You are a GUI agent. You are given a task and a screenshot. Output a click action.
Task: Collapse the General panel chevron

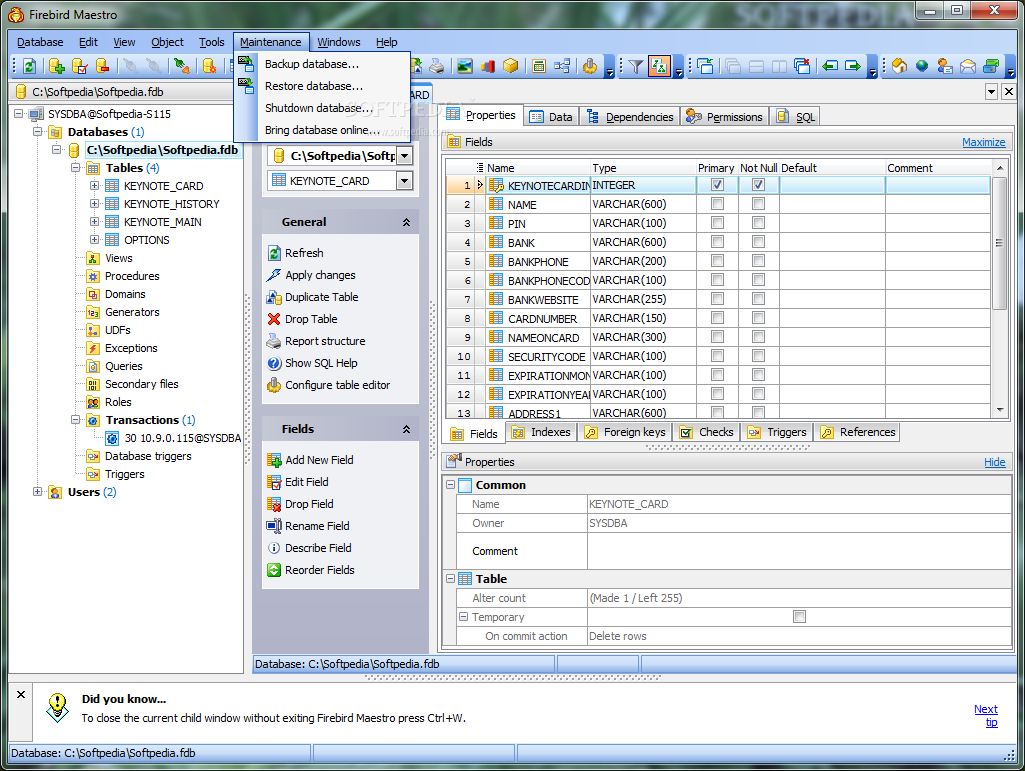click(x=407, y=222)
